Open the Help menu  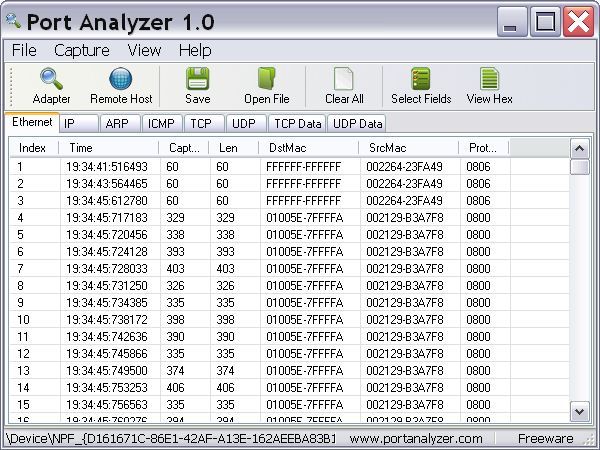[195, 50]
